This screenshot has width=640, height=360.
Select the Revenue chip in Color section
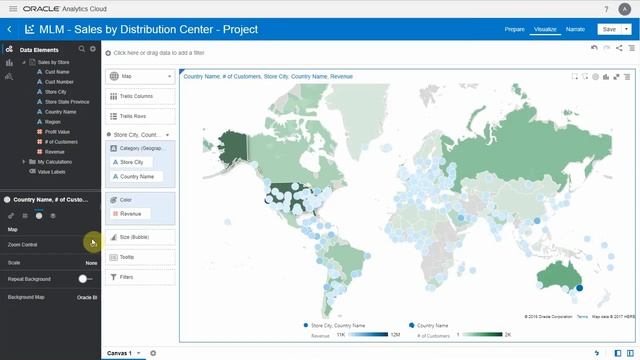click(130, 214)
